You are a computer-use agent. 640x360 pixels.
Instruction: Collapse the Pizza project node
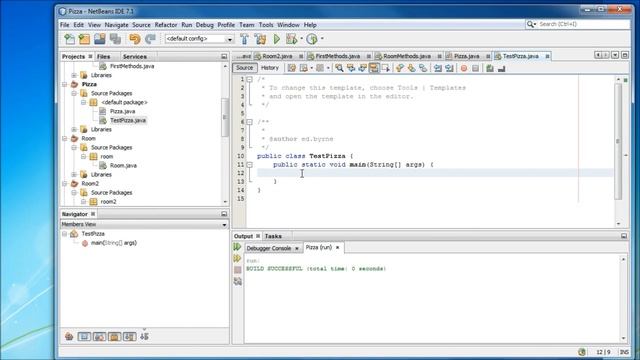[64, 84]
